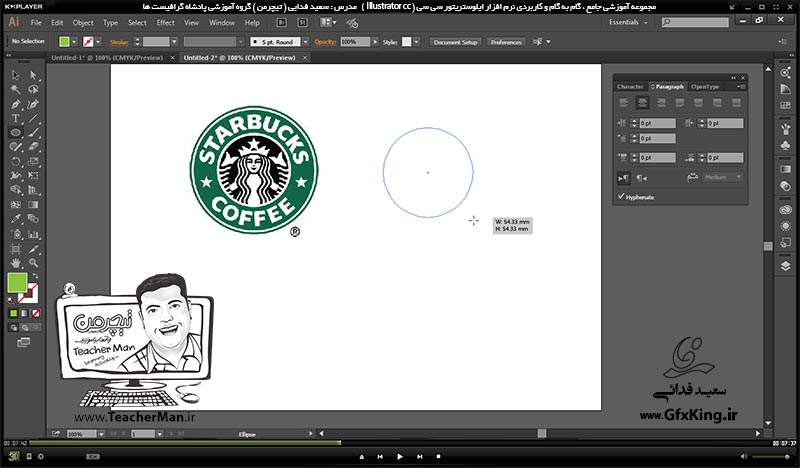
Task: Select the Direct Selection (white arrow) tool
Action: (33, 75)
